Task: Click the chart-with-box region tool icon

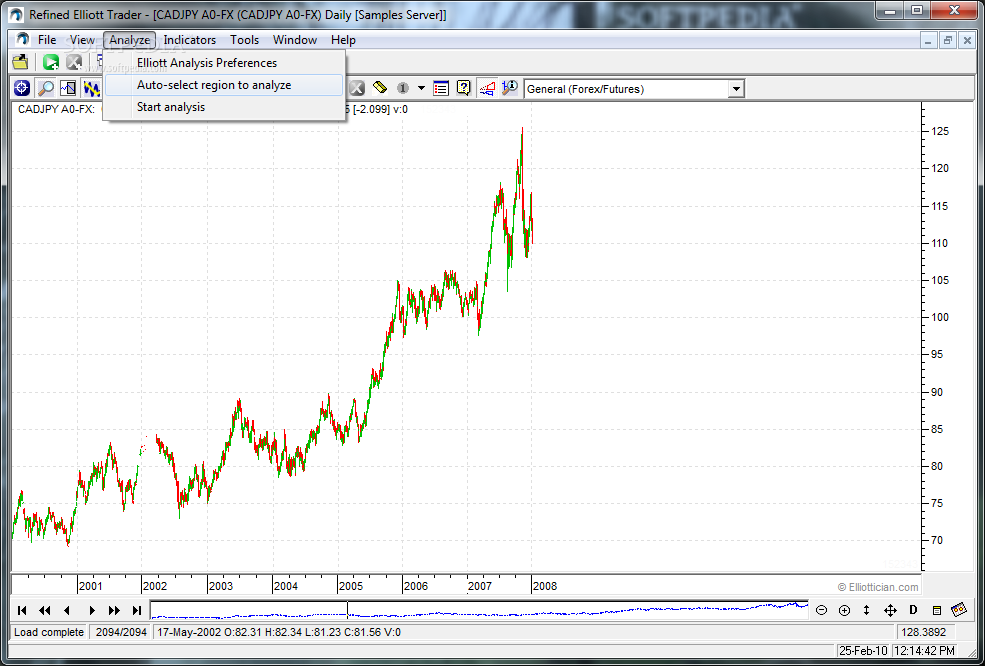Action: coord(68,89)
